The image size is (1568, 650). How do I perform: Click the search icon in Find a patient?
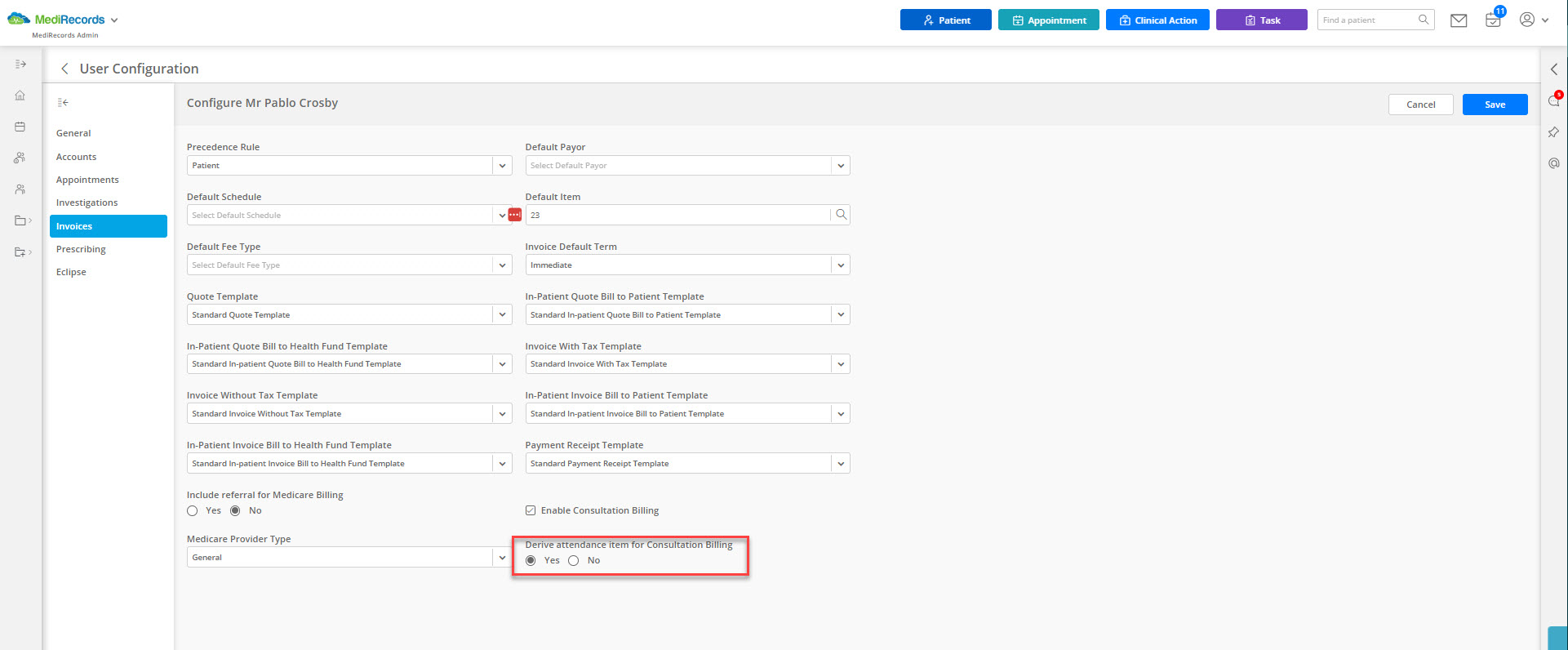pos(1424,20)
